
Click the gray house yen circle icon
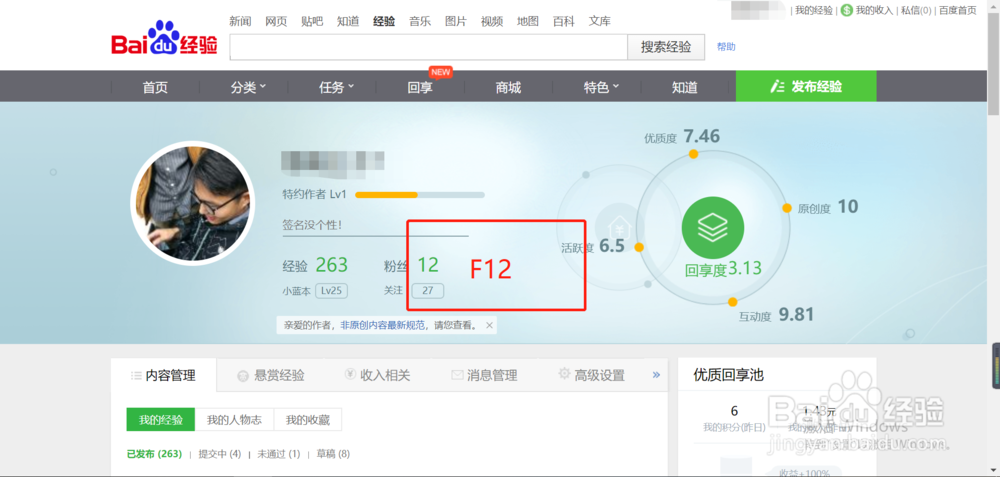coord(619,227)
